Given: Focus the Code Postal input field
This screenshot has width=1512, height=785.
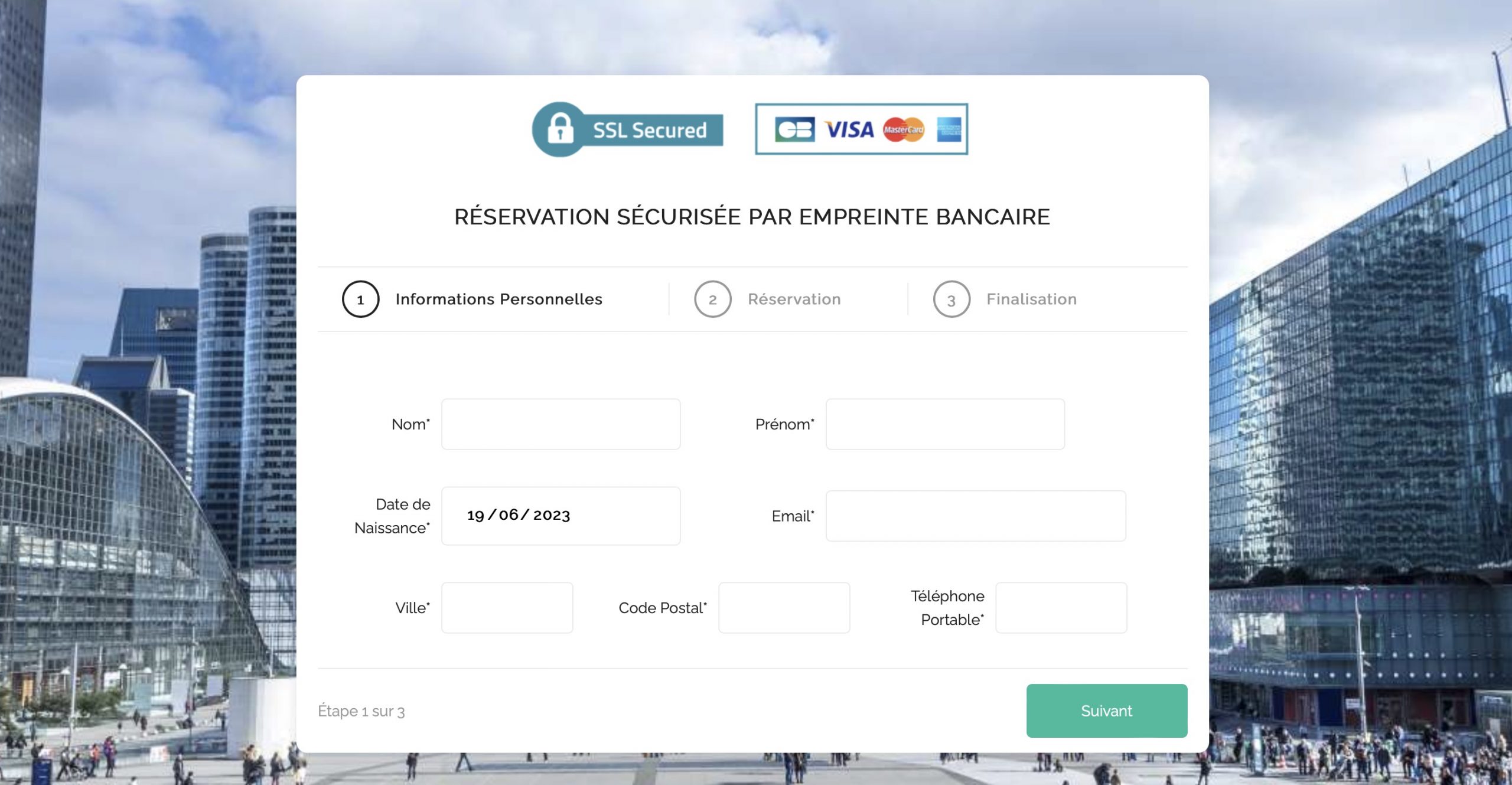Looking at the screenshot, I should (x=784, y=608).
